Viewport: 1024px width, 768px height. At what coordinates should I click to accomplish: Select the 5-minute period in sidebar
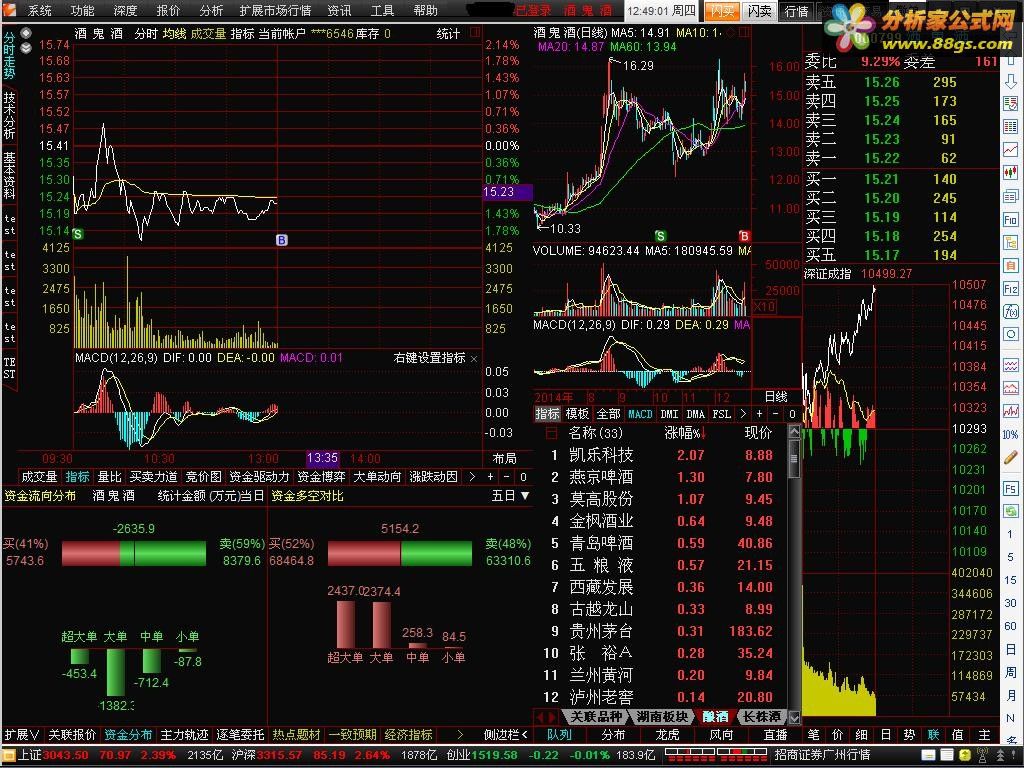pos(1010,556)
